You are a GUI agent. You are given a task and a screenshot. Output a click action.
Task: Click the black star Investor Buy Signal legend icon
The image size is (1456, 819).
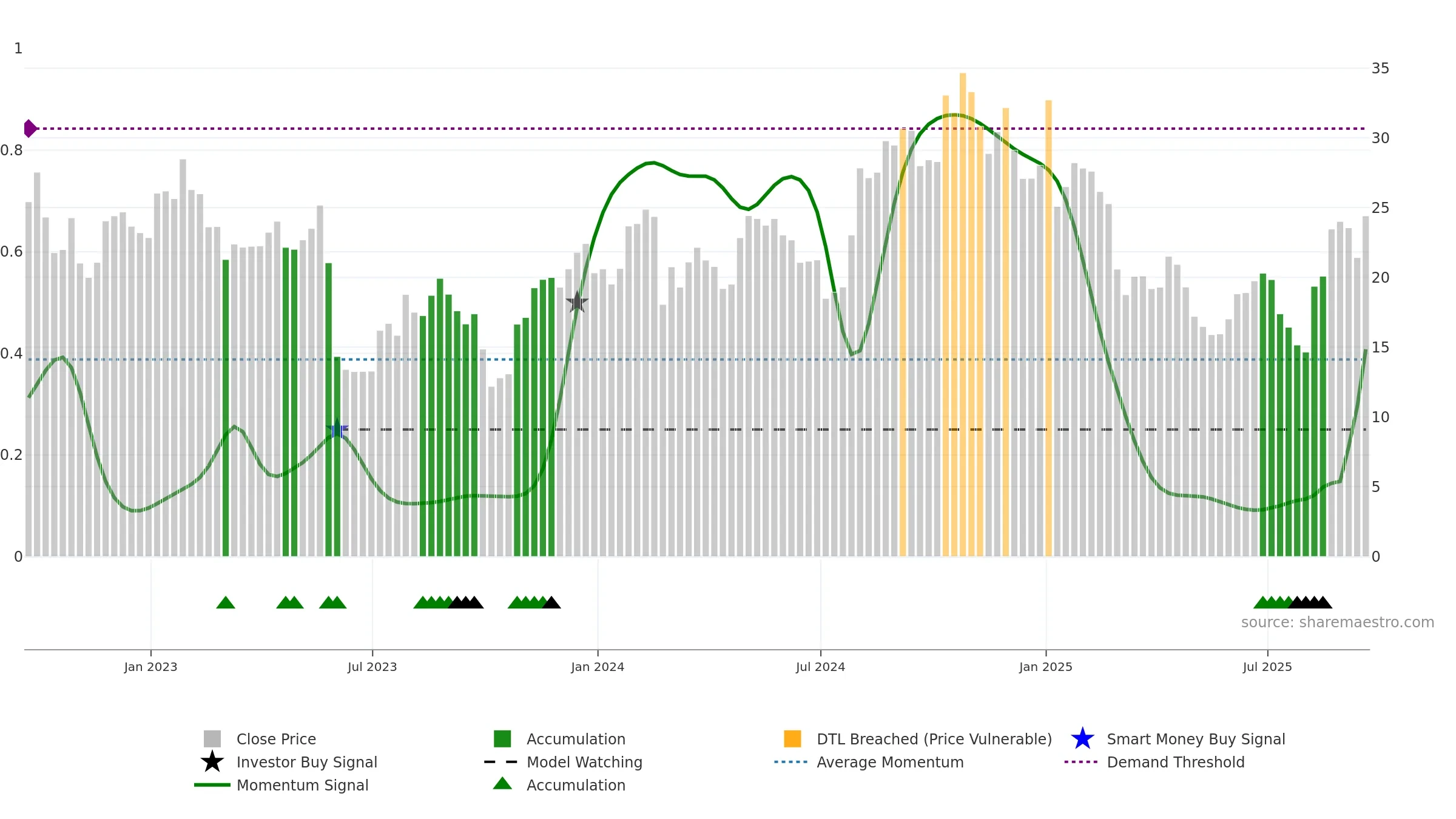click(212, 761)
